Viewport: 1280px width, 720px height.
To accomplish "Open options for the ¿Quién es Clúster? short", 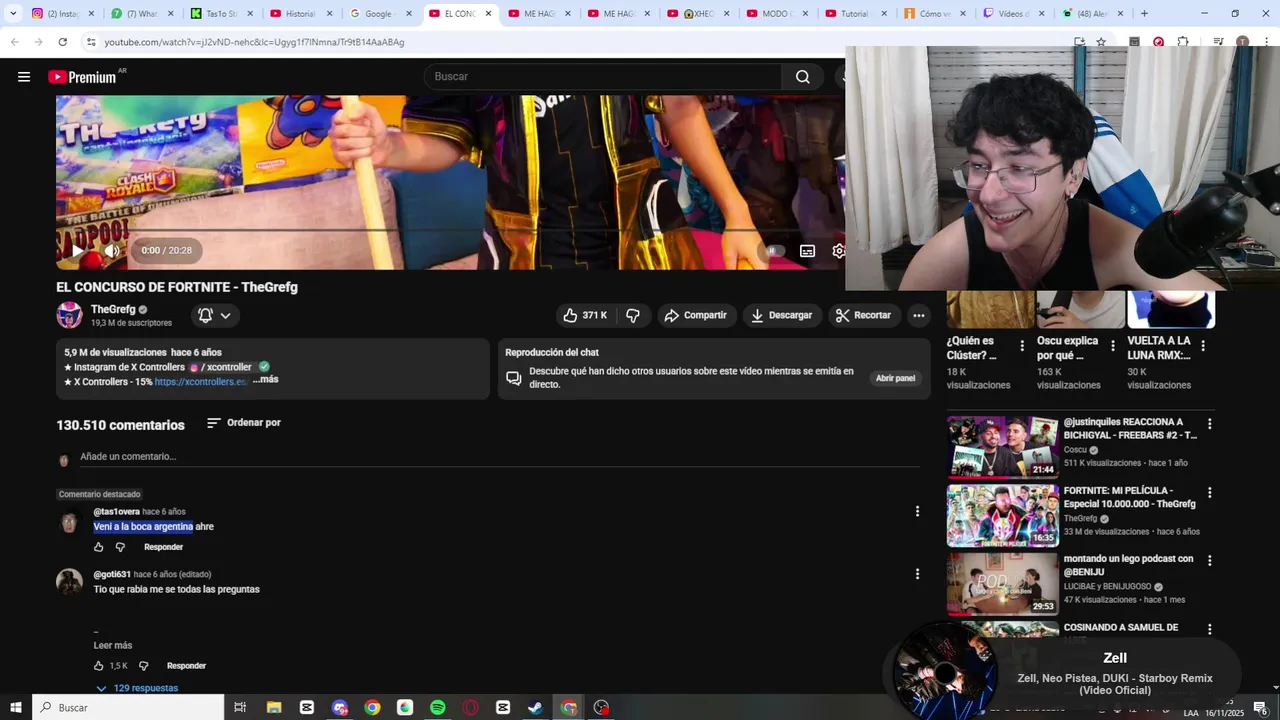I will (1022, 346).
